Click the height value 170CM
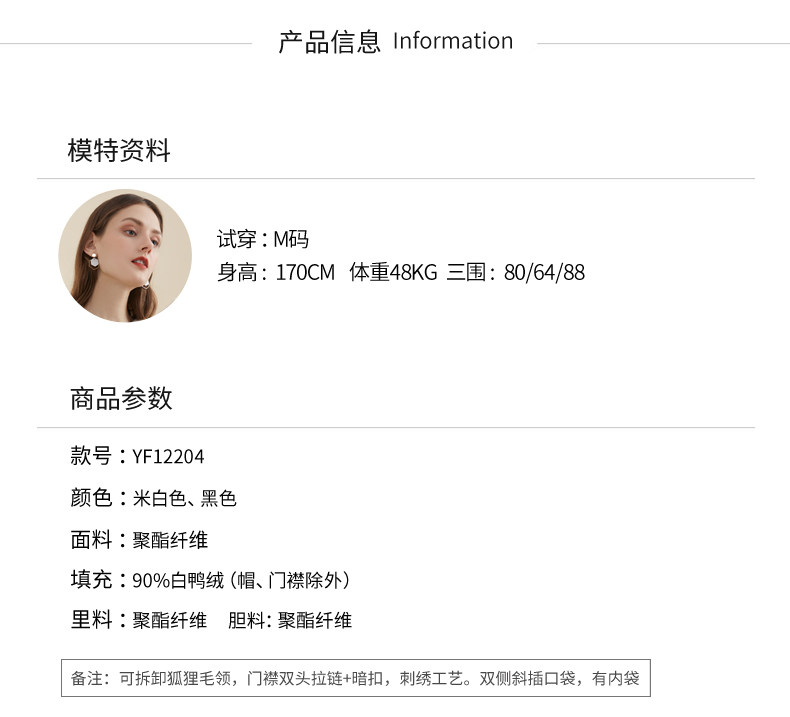The height and width of the screenshot is (717, 790). pos(305,273)
